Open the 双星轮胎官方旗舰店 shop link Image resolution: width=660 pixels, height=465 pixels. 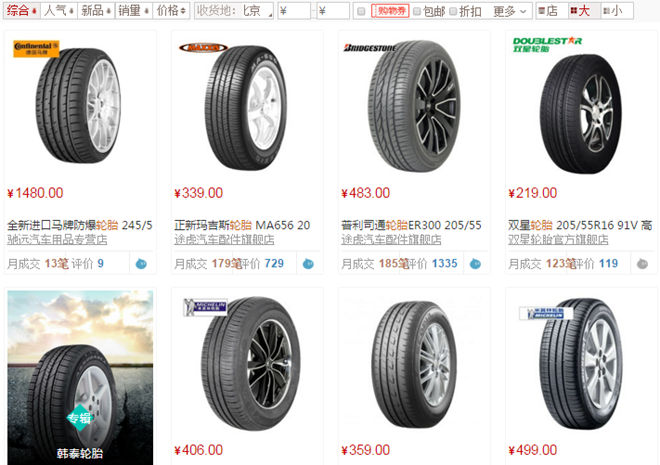558,240
